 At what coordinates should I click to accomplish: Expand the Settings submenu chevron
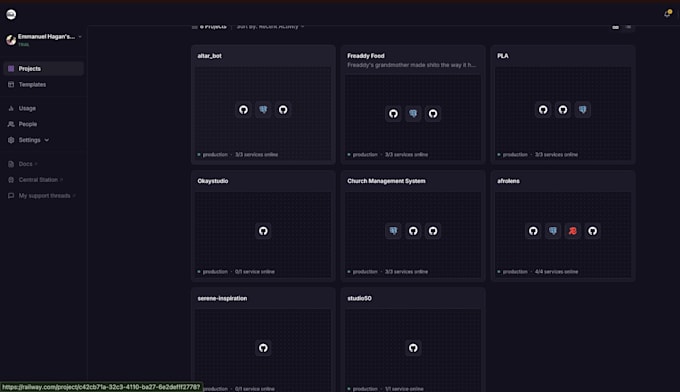tap(47, 140)
